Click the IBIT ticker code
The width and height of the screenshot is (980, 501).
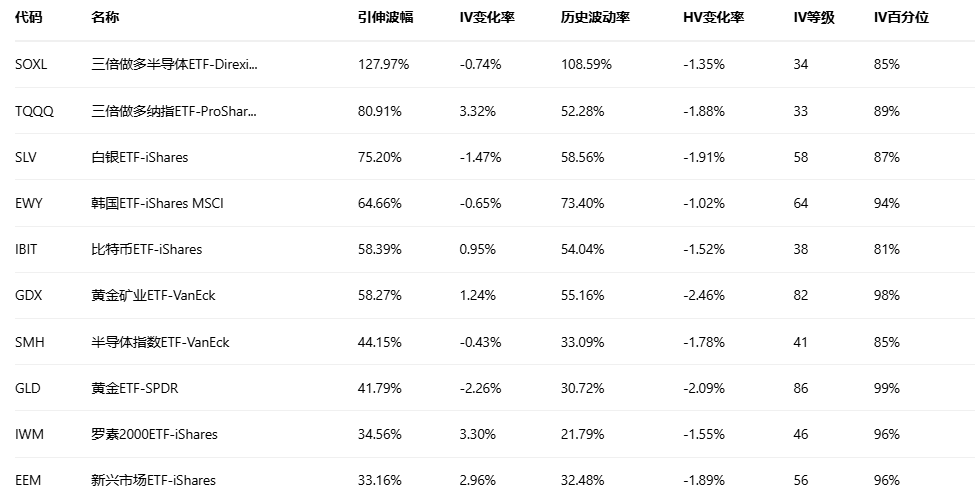coord(27,249)
